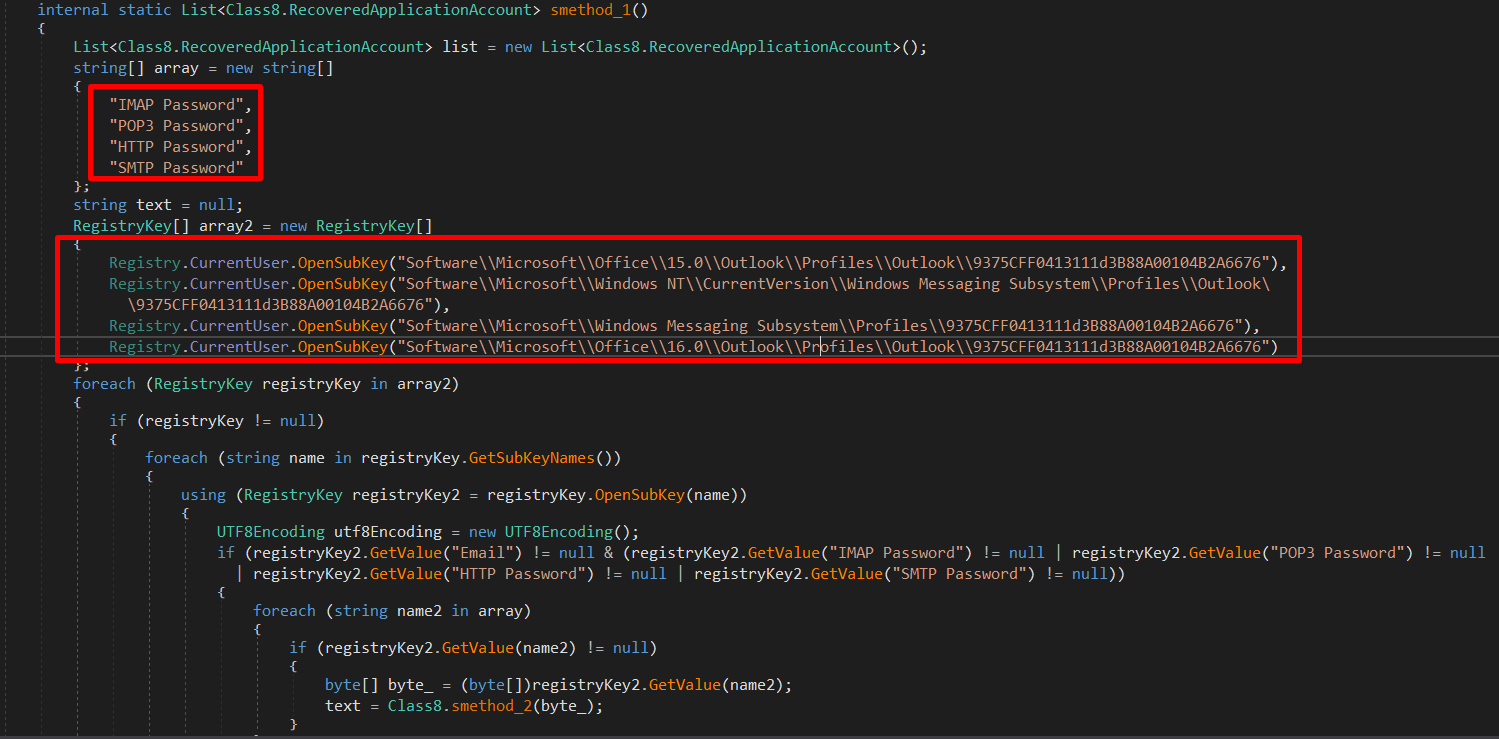Click OpenSubKey in the 'OpenSubKey(name)' call
Viewport: 1499px width, 739px height.
pyautogui.click(x=640, y=495)
